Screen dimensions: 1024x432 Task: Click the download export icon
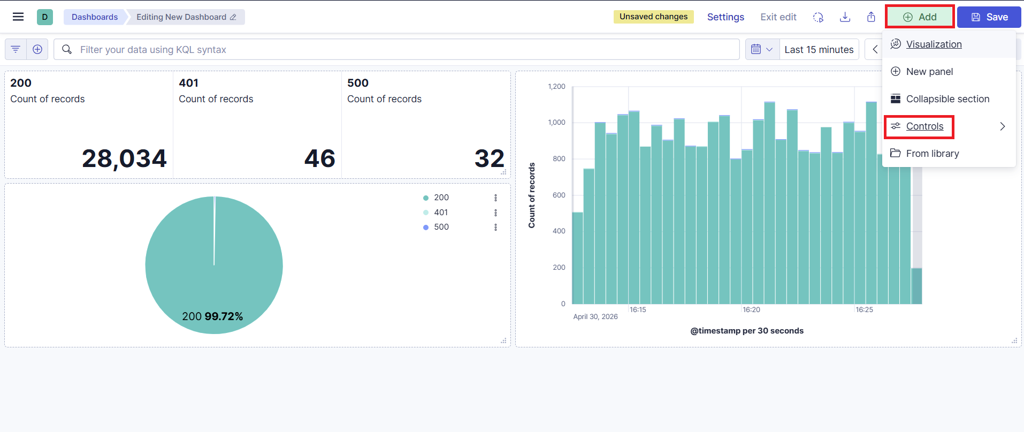pos(845,17)
